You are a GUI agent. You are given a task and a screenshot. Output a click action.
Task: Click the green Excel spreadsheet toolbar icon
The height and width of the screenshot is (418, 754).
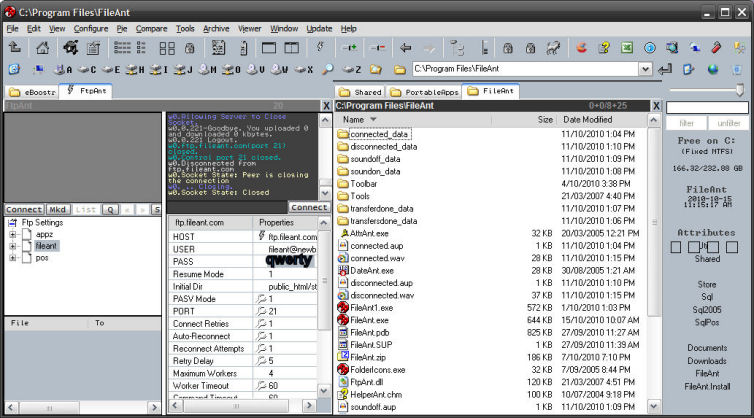point(627,48)
